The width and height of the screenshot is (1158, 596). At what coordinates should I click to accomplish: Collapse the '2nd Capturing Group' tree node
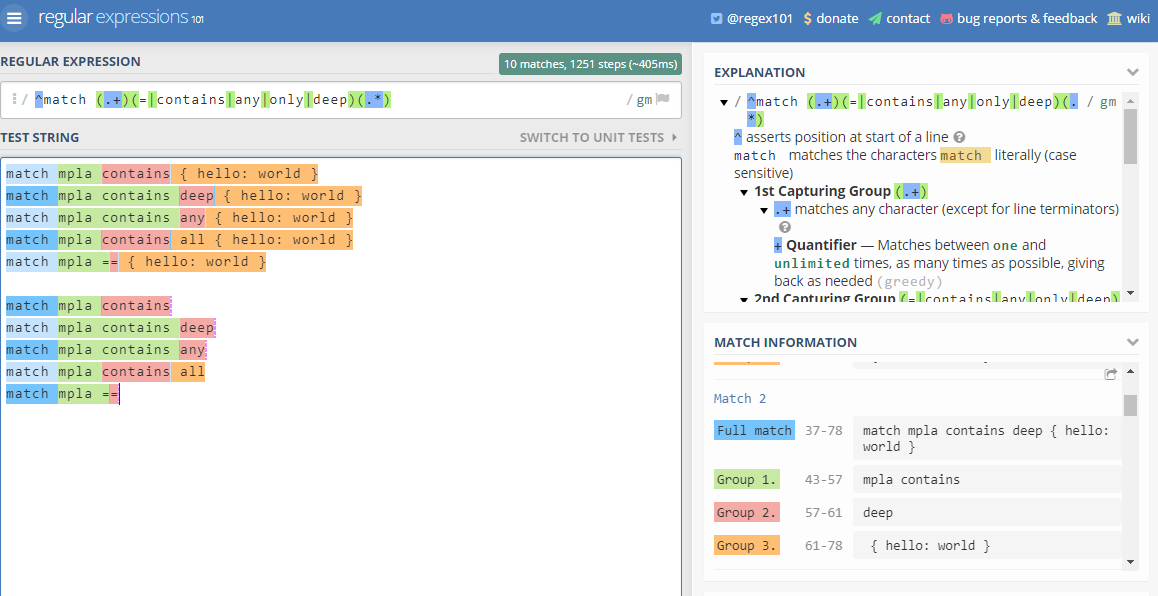744,299
